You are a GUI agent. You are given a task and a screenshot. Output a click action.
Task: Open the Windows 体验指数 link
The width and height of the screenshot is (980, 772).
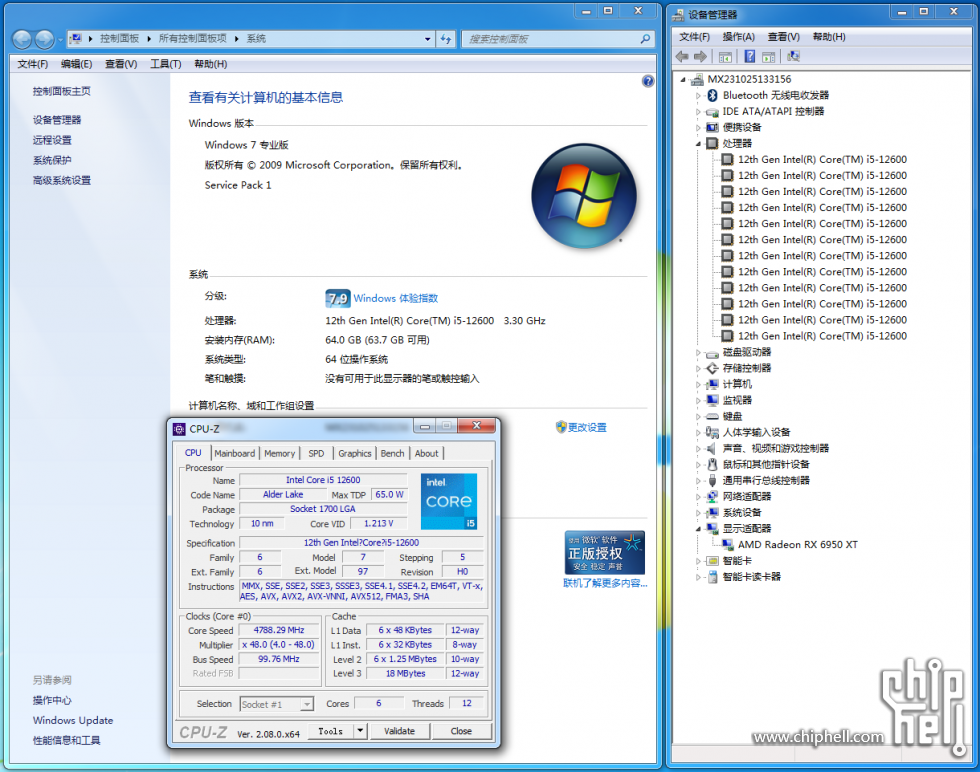[396, 298]
